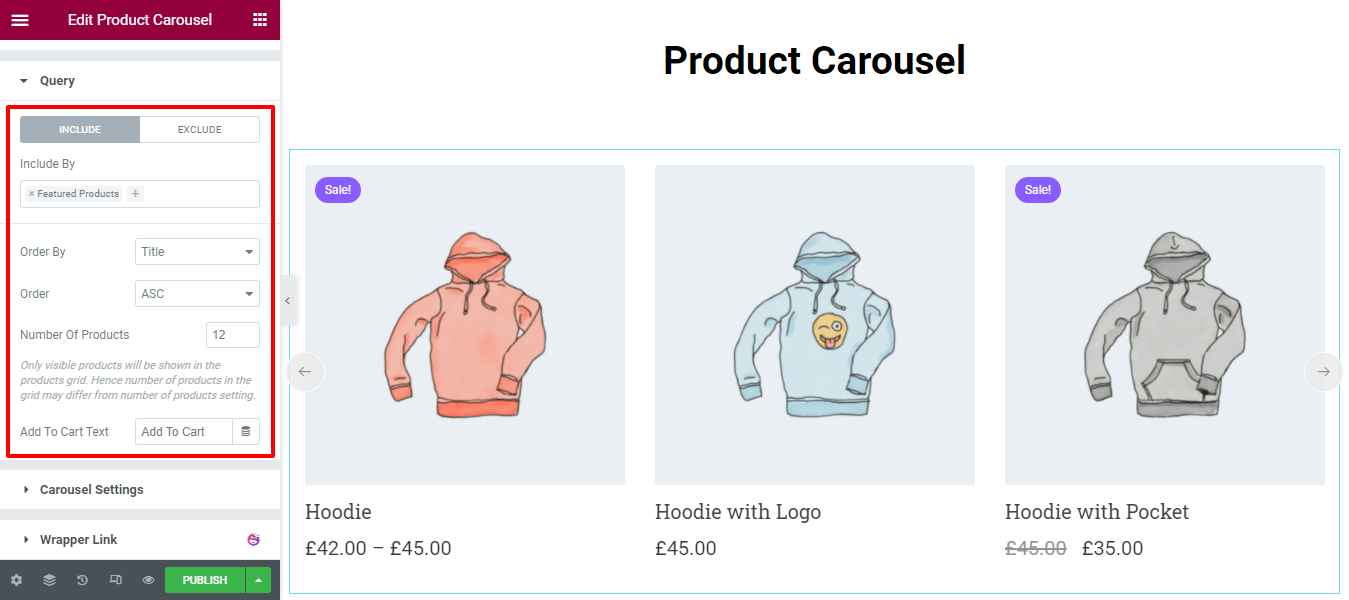Screen dimensions: 1349x600
Task: Open page settings gear icon
Action: click(x=16, y=580)
